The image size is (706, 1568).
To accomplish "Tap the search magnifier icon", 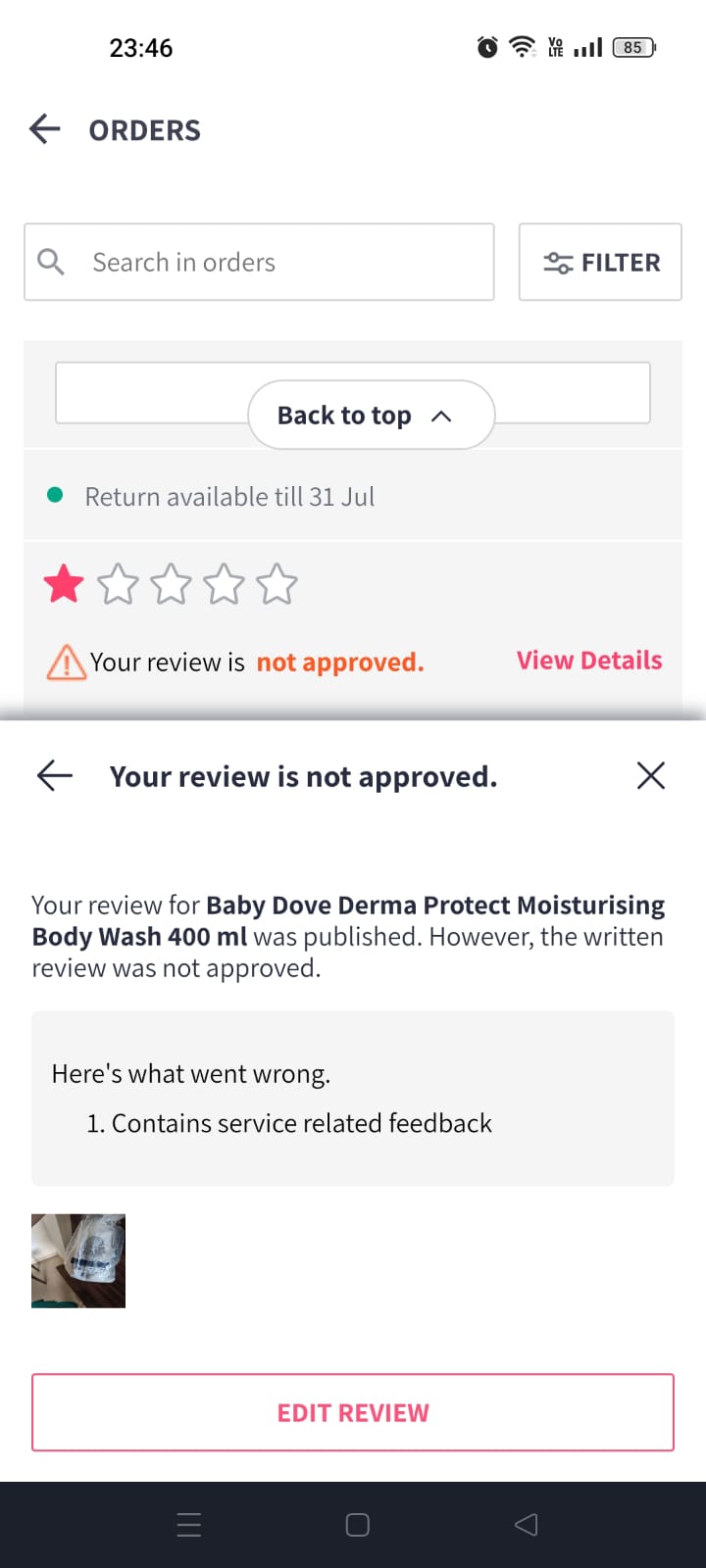I will [51, 262].
